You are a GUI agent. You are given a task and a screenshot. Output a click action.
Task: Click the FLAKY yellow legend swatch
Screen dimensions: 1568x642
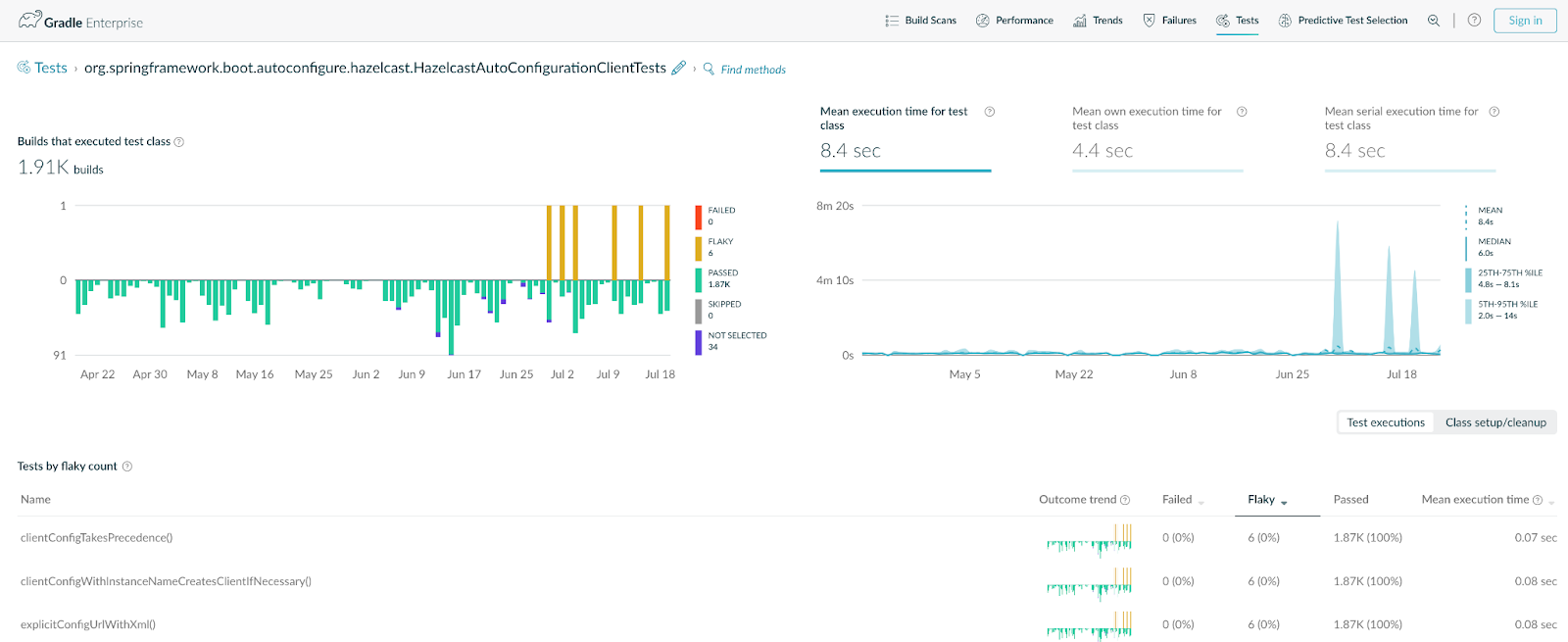coord(699,248)
